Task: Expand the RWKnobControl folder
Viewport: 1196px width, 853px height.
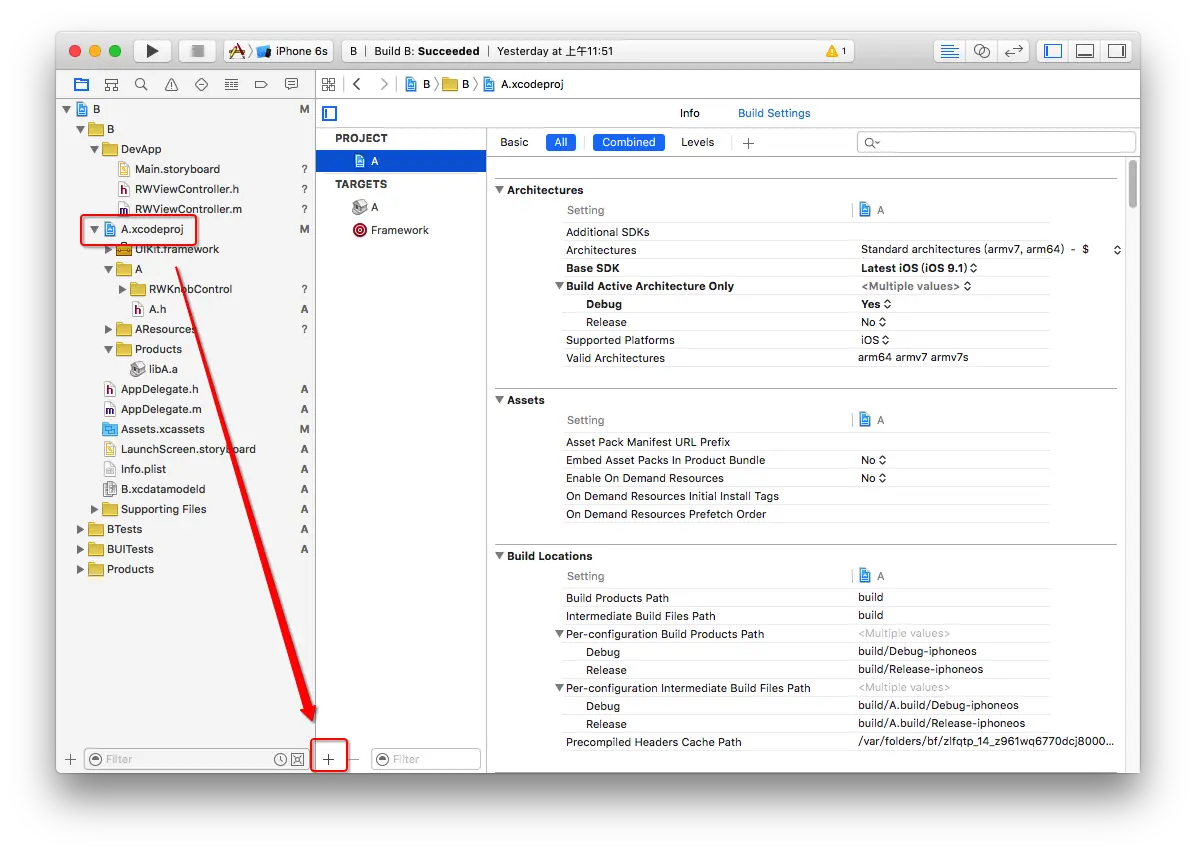Action: tap(122, 289)
